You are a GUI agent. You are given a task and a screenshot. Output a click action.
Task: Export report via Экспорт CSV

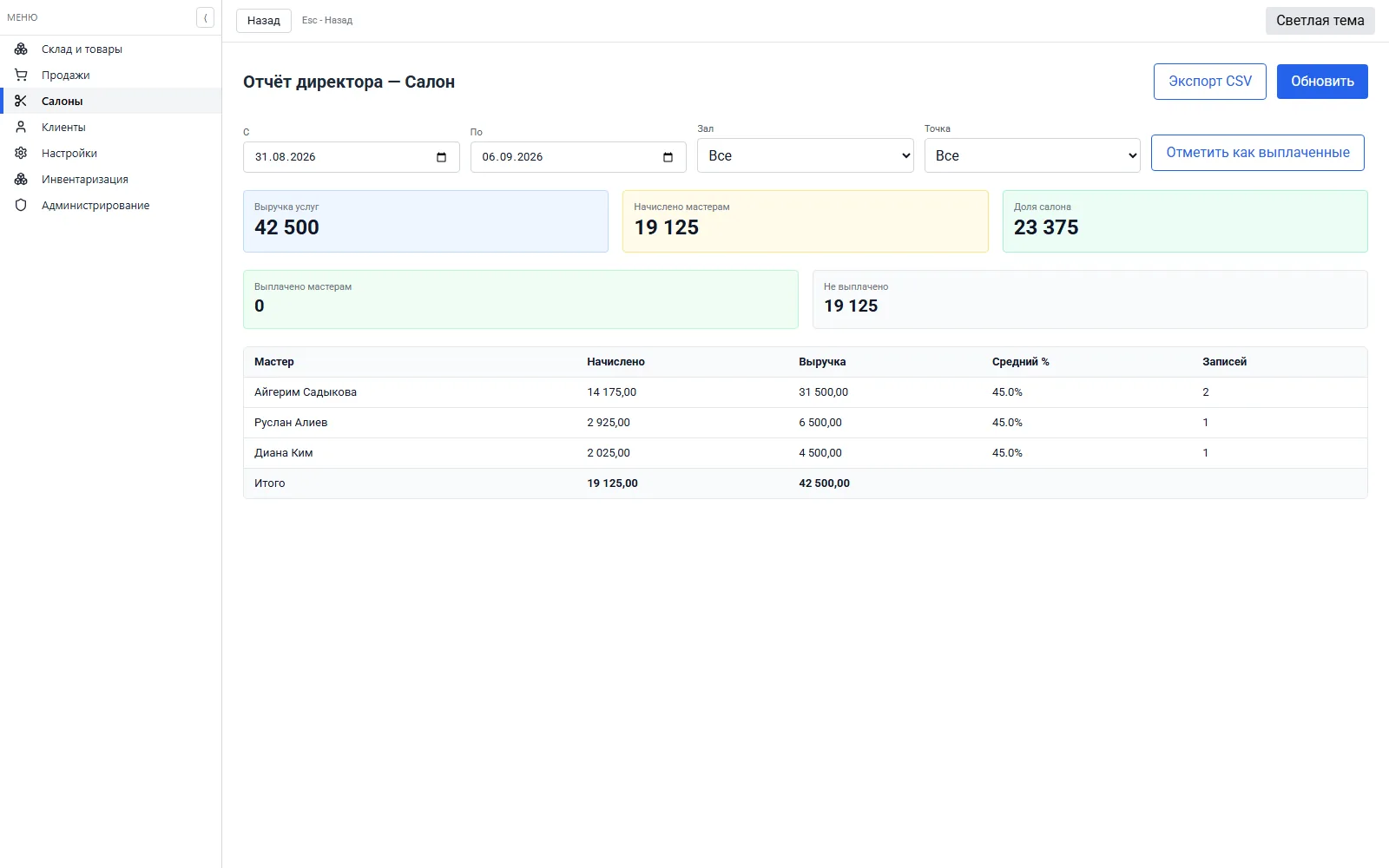pos(1210,82)
